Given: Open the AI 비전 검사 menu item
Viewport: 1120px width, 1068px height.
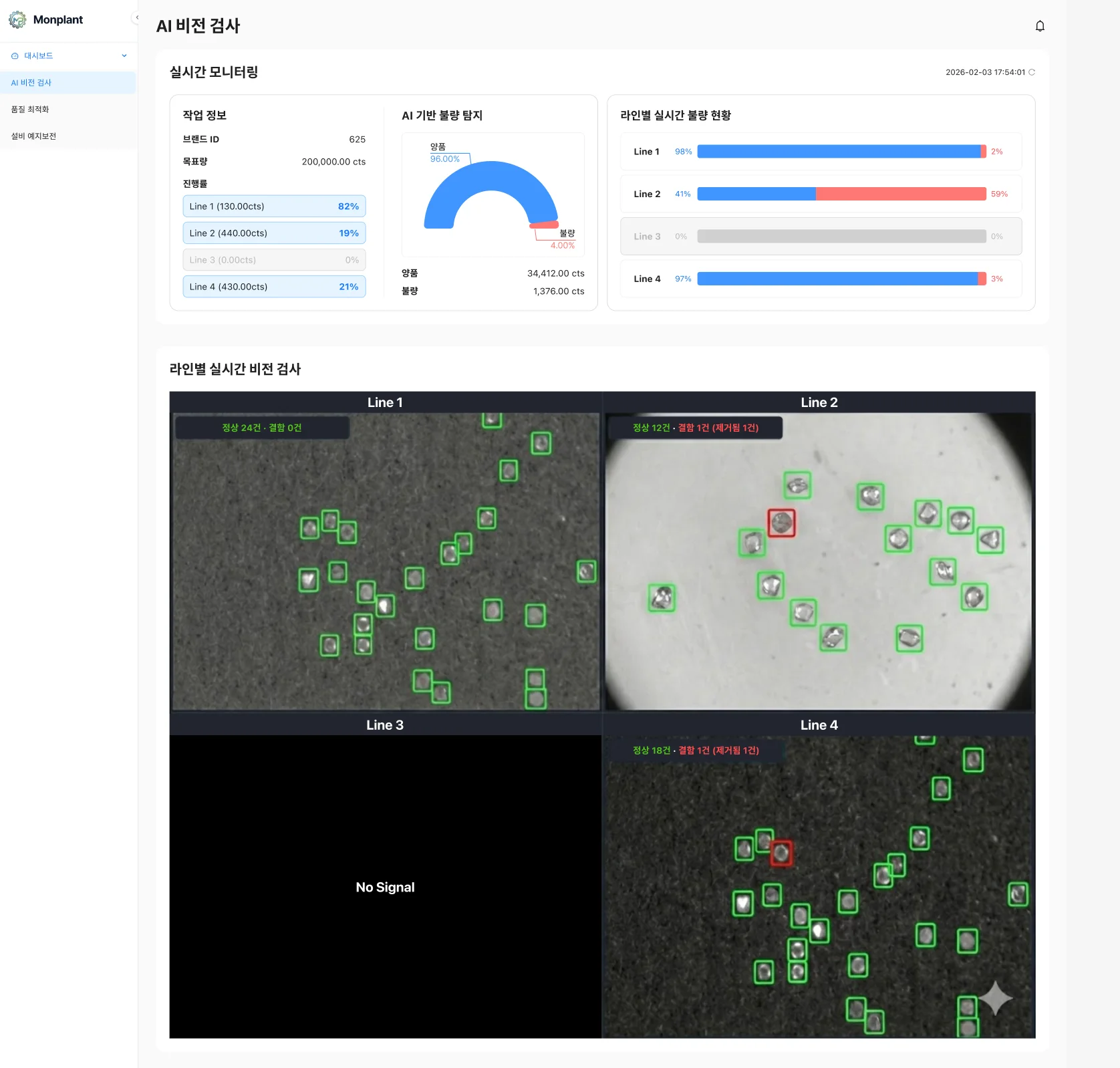Looking at the screenshot, I should (31, 83).
